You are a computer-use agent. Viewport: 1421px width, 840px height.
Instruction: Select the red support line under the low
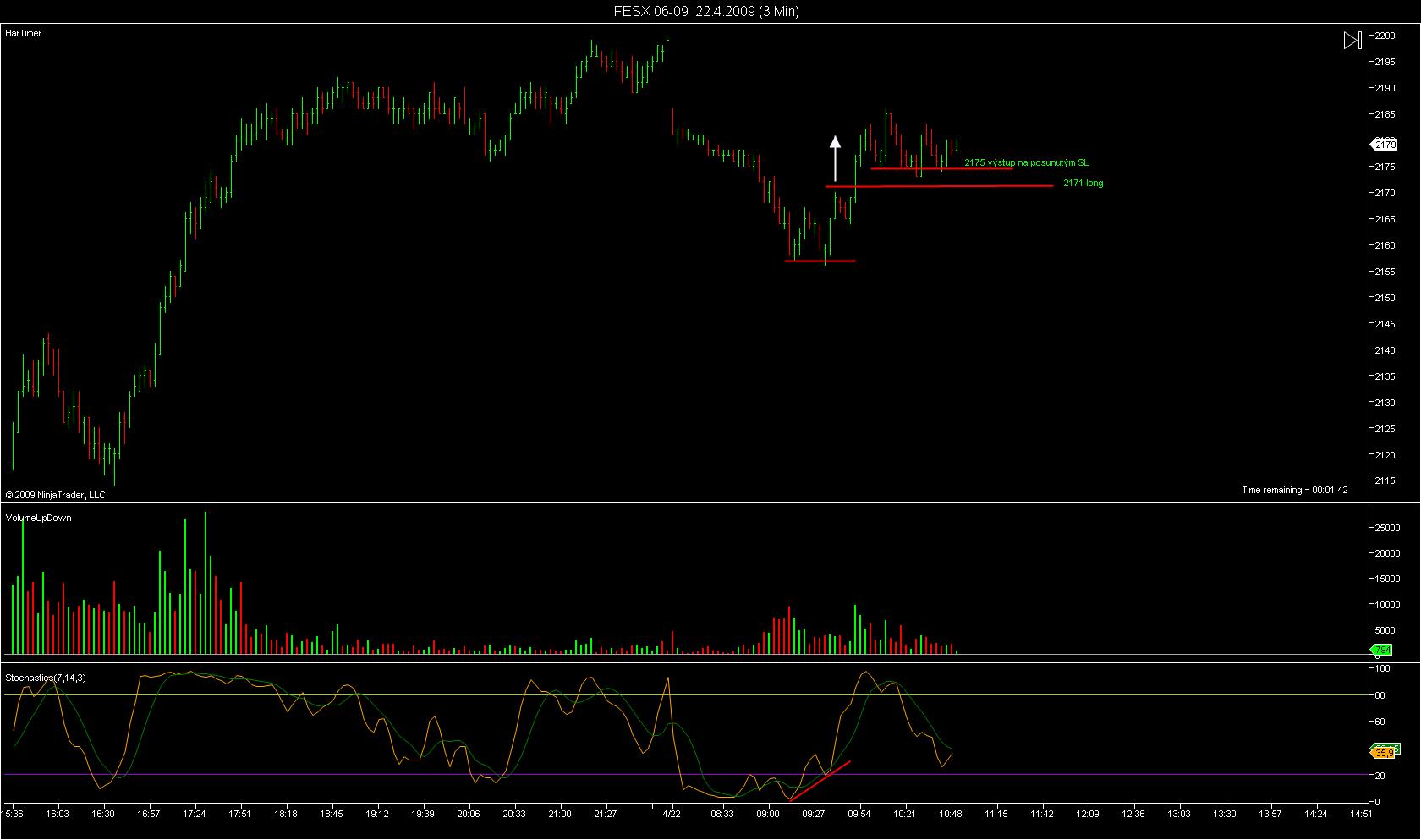click(x=820, y=261)
